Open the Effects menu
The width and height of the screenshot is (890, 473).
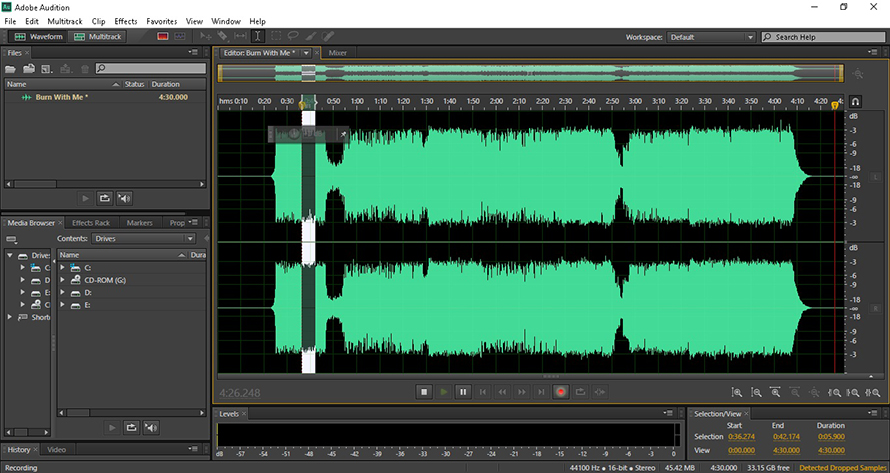125,21
